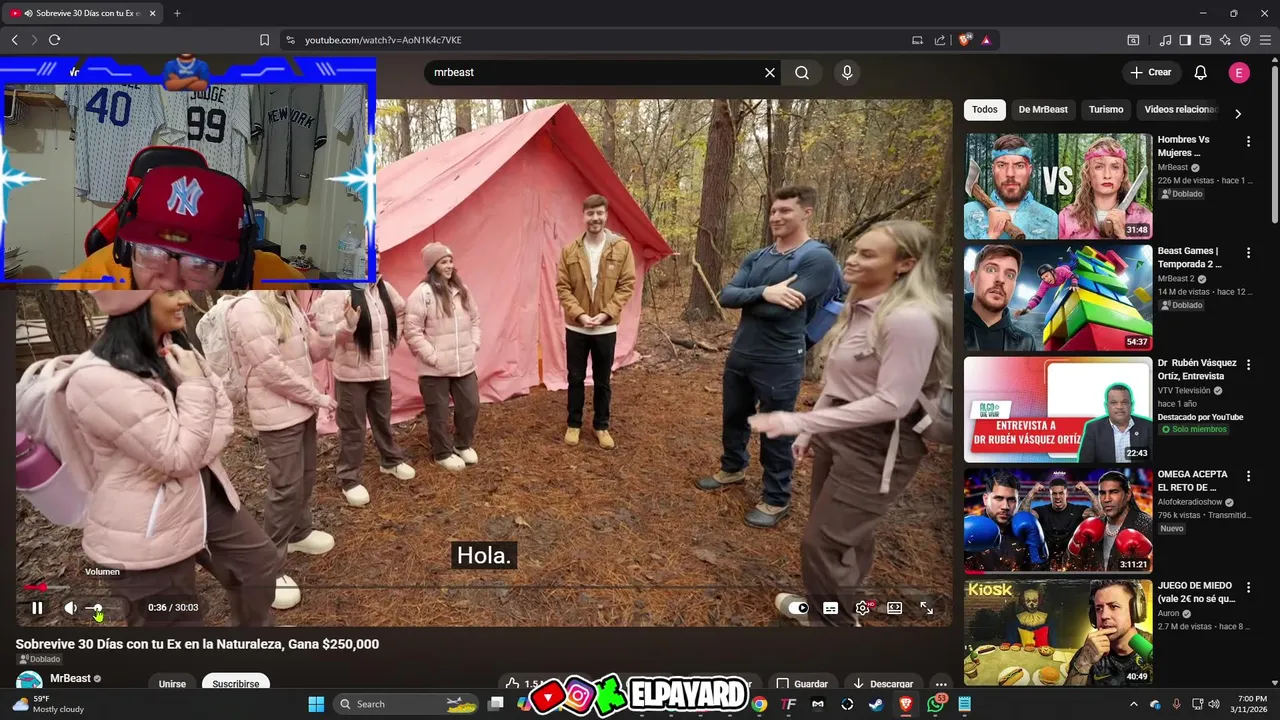Toggle the browser sidebar panel
This screenshot has width=1280, height=720.
1185,40
